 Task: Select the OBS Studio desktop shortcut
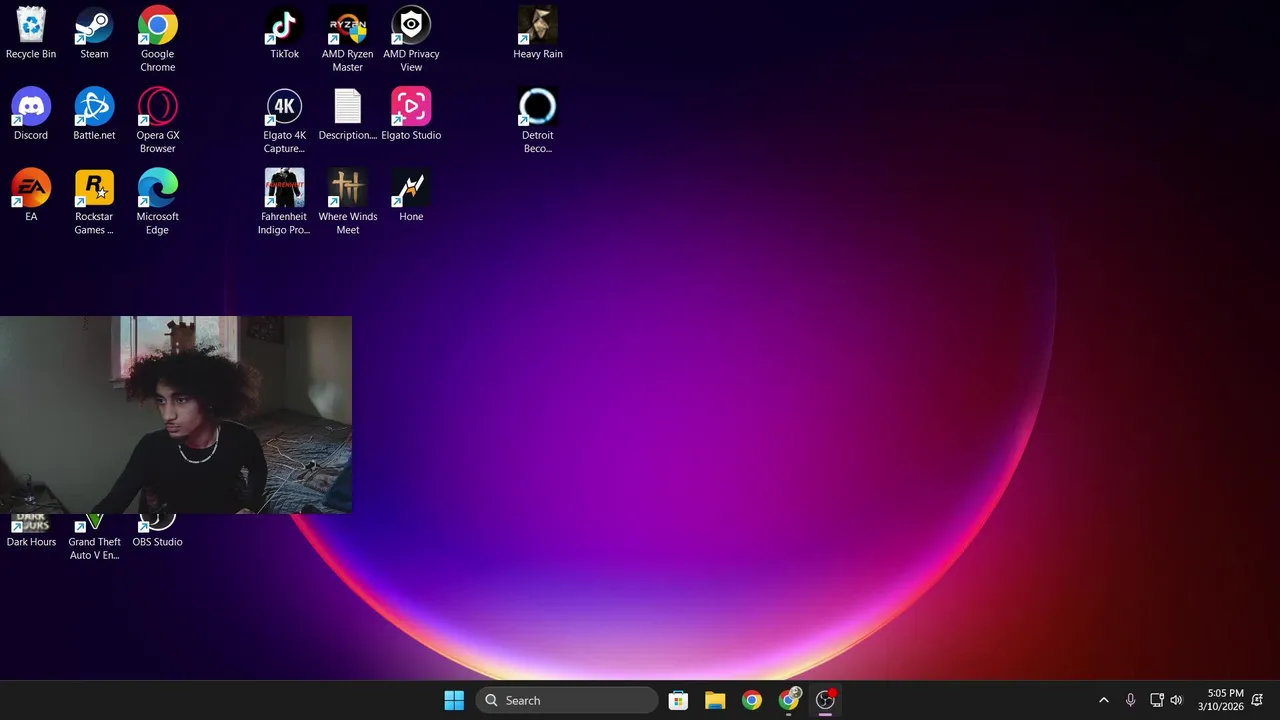click(157, 532)
